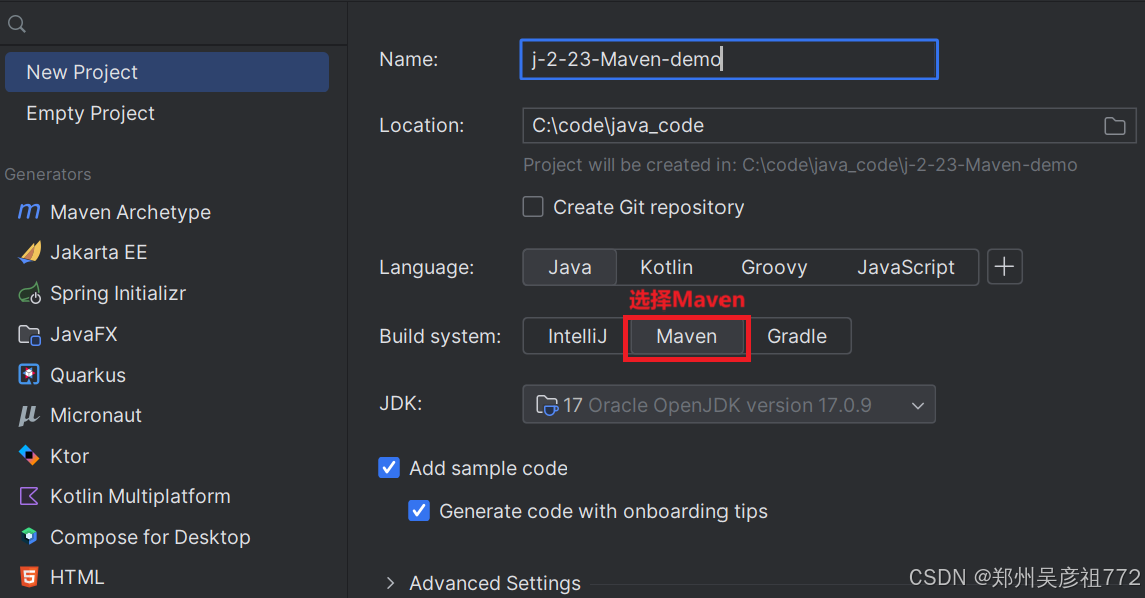The height and width of the screenshot is (598, 1145).
Task: Choose Gradle build system
Action: (x=797, y=336)
